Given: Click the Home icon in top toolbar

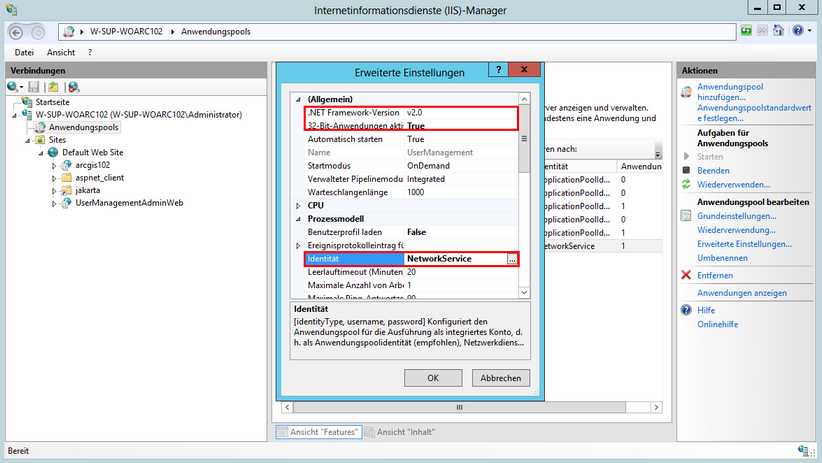Looking at the screenshot, I should pos(778,31).
